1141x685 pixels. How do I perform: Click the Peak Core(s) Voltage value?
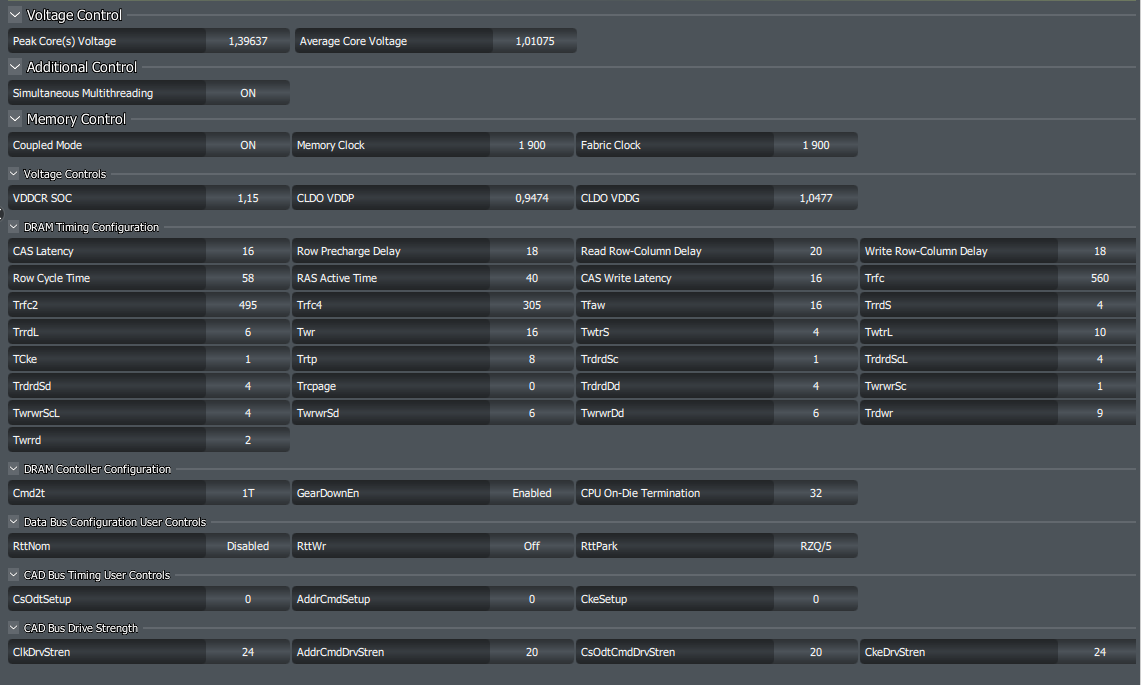tap(248, 41)
